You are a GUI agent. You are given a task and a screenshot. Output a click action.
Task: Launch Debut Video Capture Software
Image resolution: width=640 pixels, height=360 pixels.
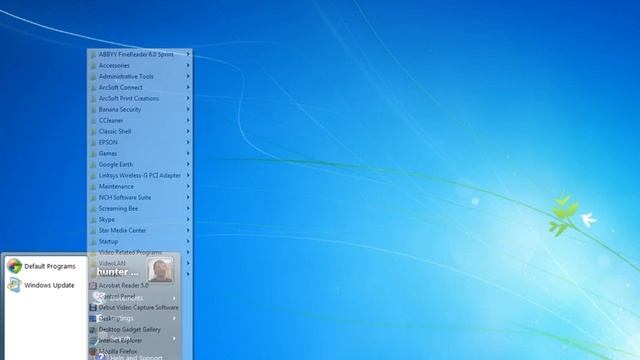135,307
